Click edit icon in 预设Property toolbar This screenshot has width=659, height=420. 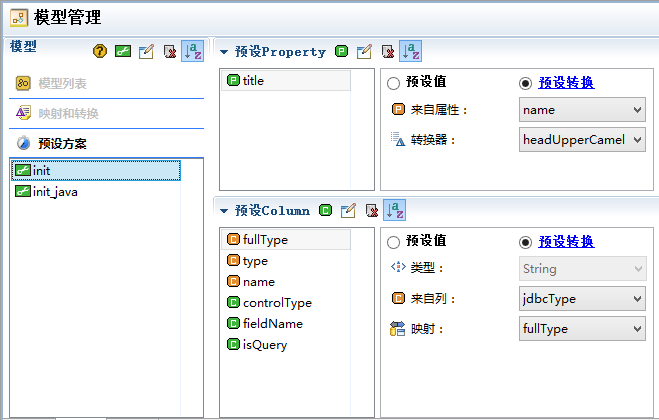click(364, 51)
